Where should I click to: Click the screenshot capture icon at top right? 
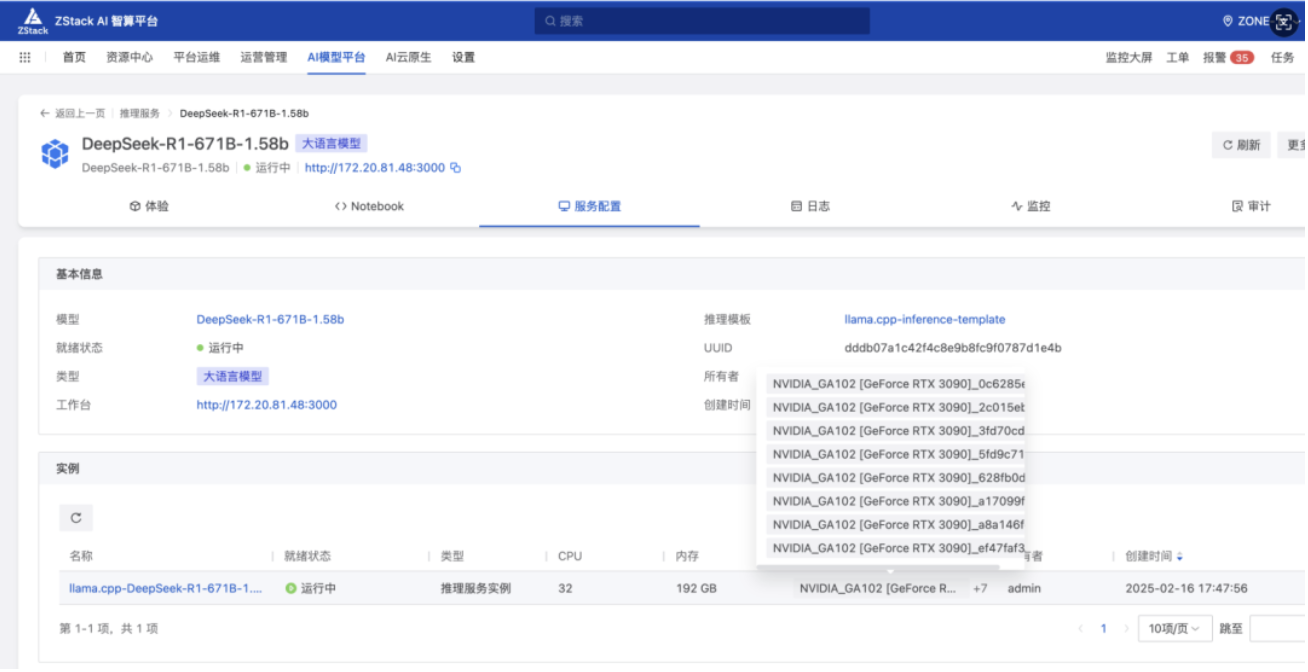[1284, 21]
